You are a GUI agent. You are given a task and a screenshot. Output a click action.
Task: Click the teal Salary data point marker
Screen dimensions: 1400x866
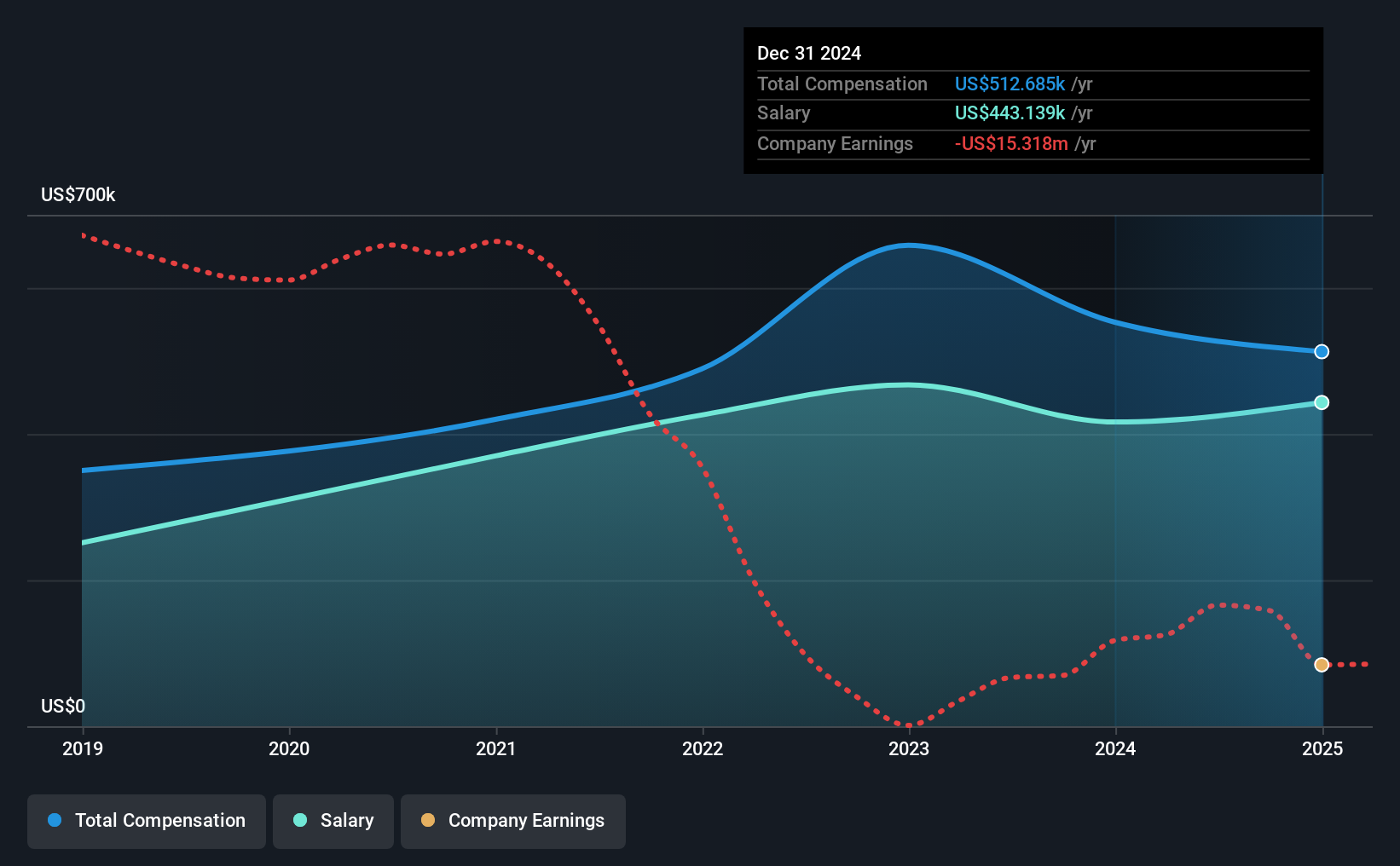[1322, 402]
